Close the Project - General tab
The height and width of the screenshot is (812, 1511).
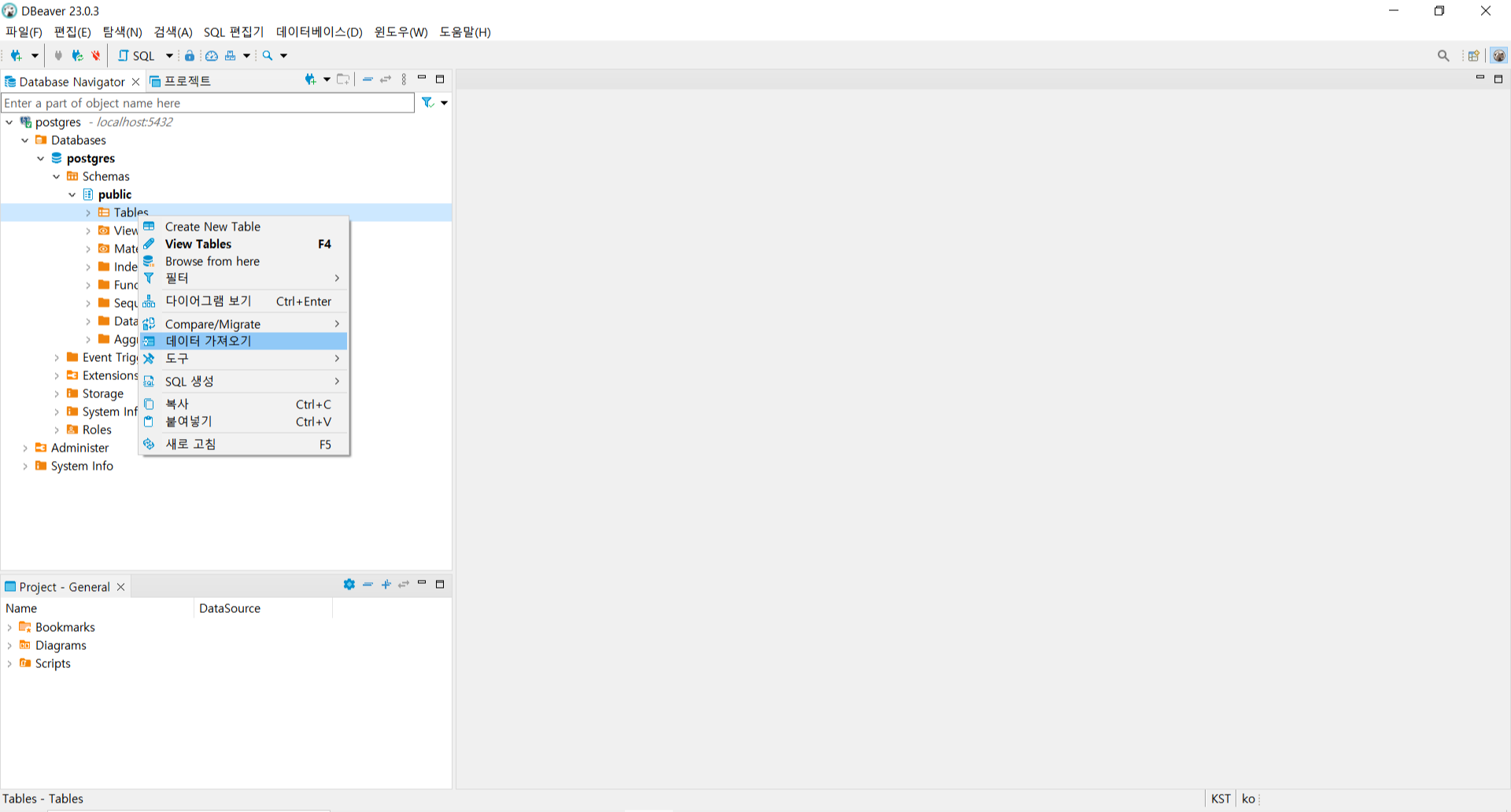click(120, 587)
